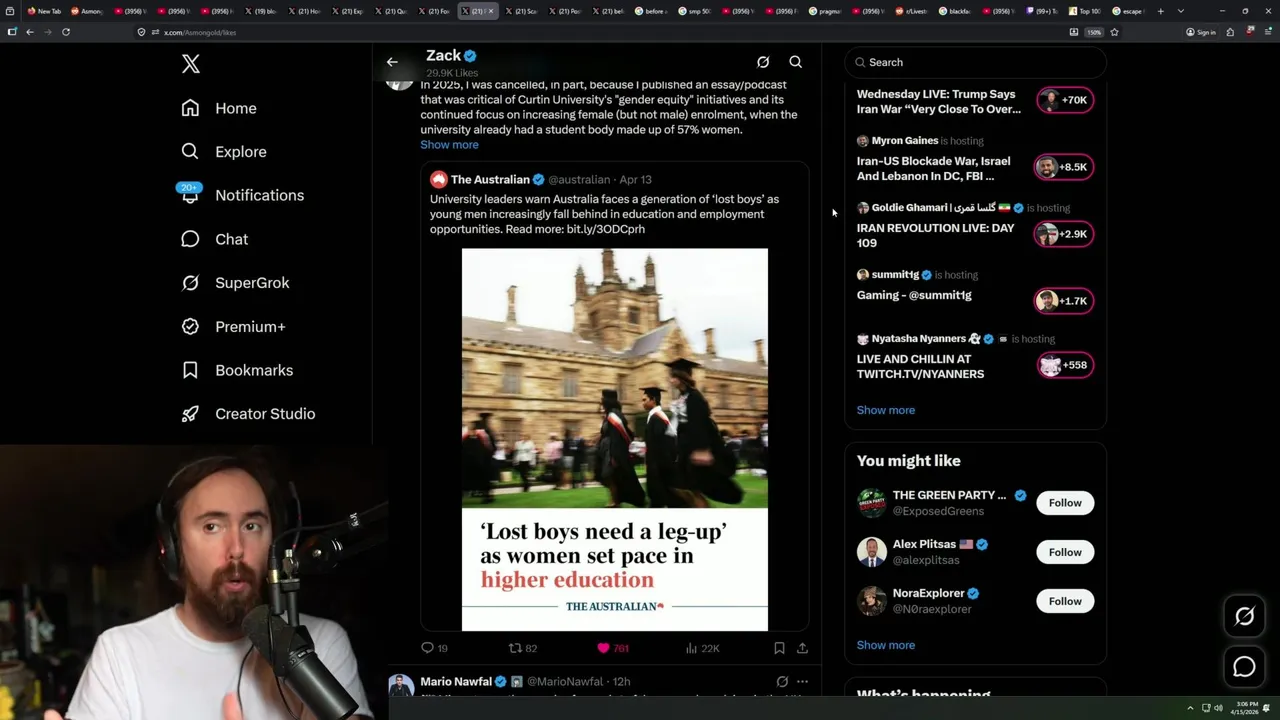
Task: Click The Australian account name
Action: point(490,180)
